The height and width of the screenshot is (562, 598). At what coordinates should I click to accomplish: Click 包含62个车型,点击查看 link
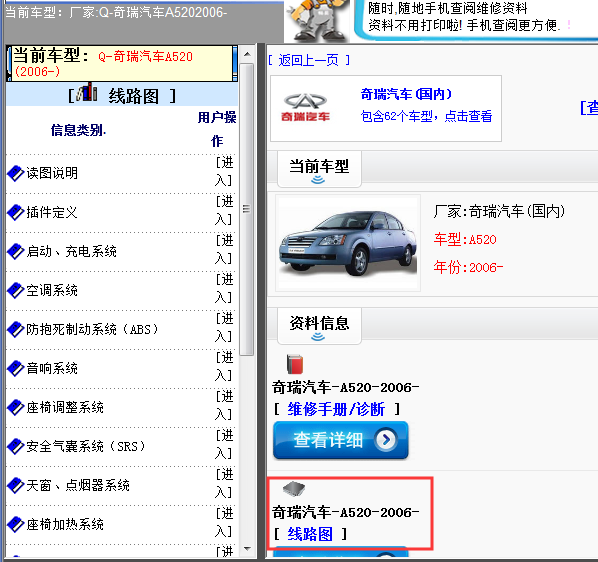click(x=426, y=116)
